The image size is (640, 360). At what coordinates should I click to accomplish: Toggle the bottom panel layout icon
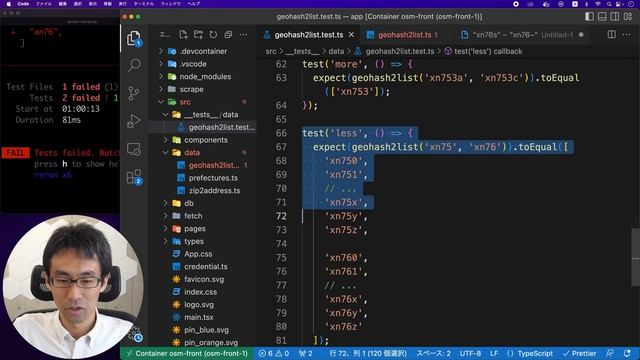602,16
